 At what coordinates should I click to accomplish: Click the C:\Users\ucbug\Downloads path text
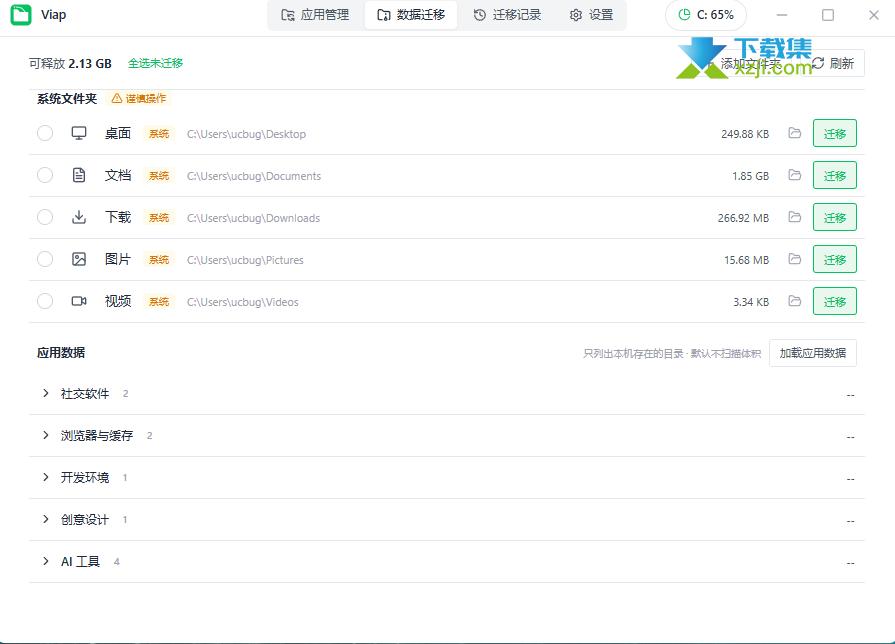coord(253,218)
